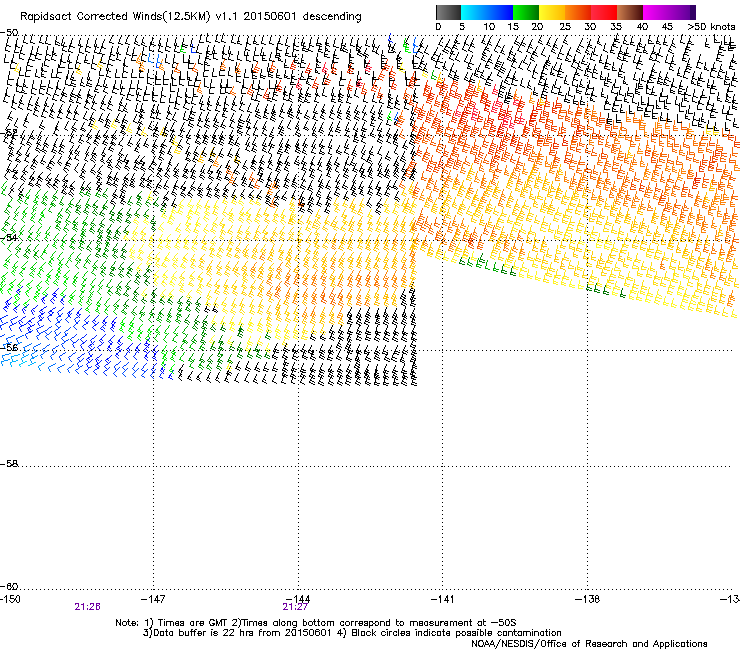Click the '-150' longitude axis label
Viewport: 740px width, 650px height.
click(10, 599)
